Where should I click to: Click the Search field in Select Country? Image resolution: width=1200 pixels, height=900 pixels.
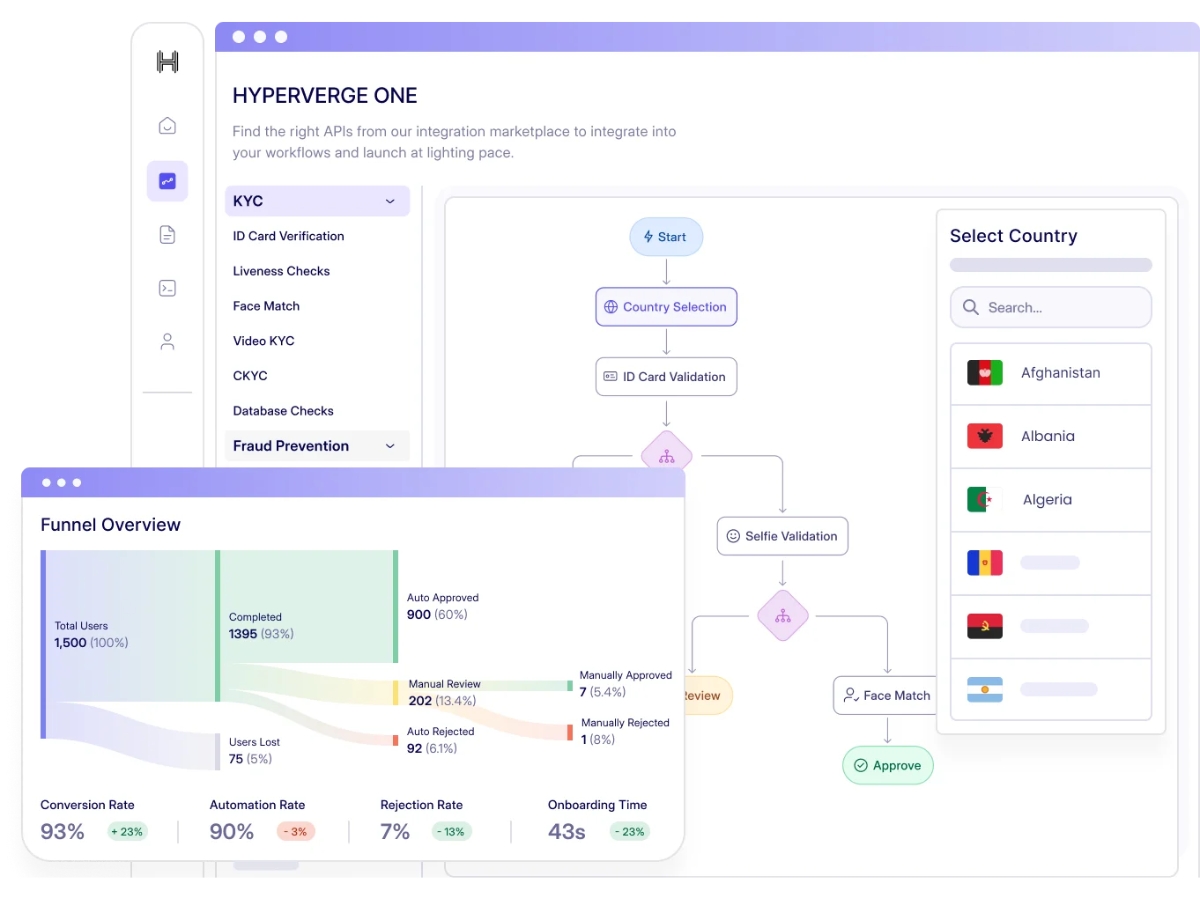click(x=1051, y=307)
